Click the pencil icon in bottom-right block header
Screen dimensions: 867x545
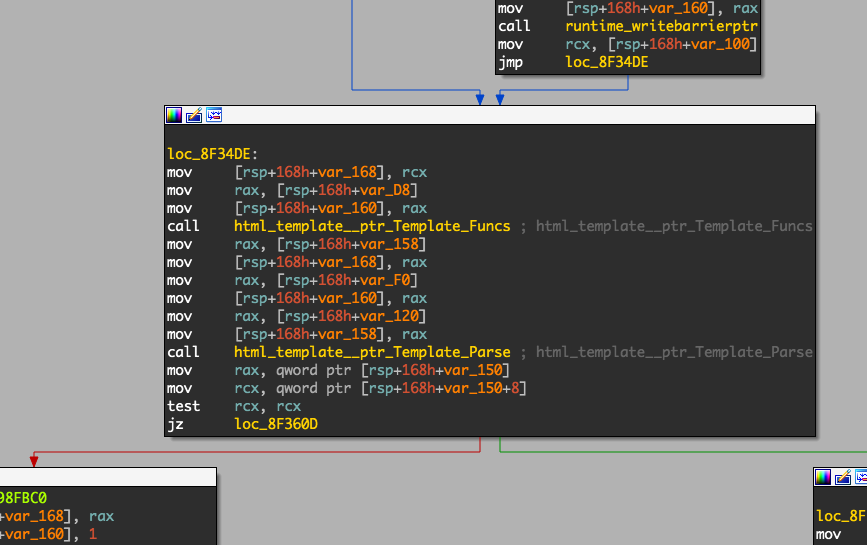pos(842,477)
